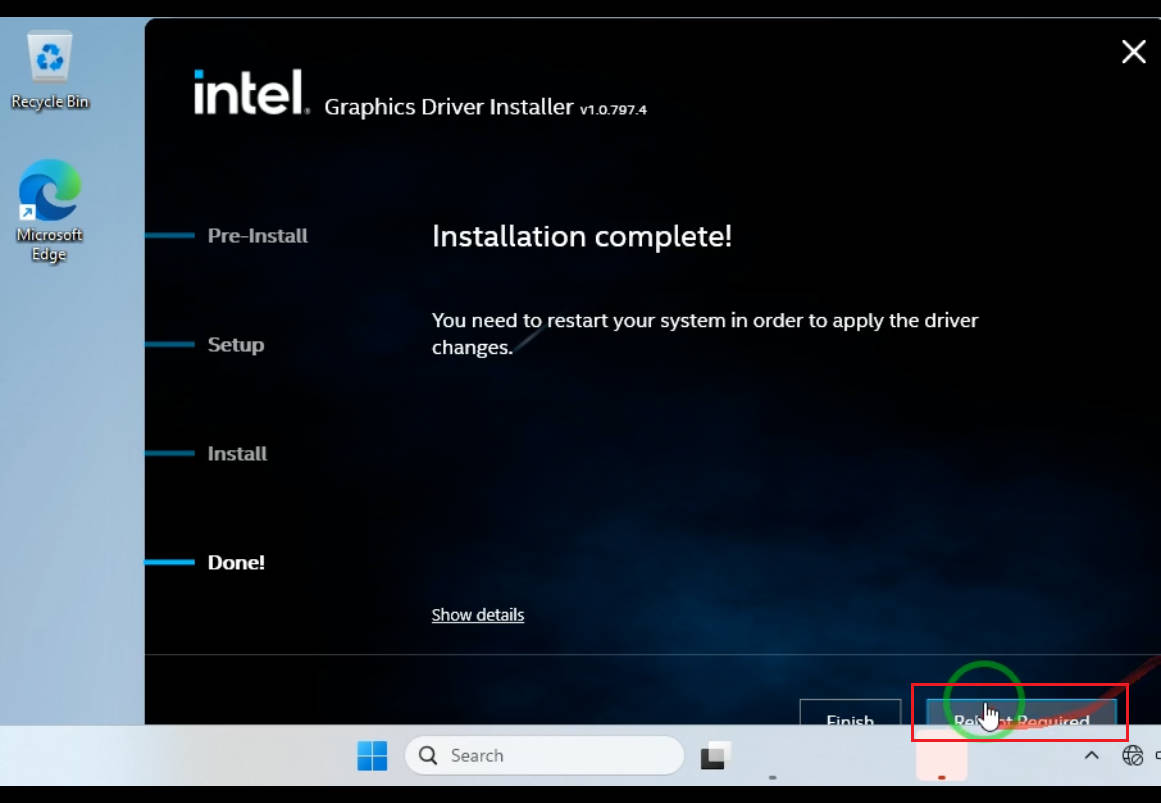
Task: Select the Done! step
Action: click(x=236, y=563)
